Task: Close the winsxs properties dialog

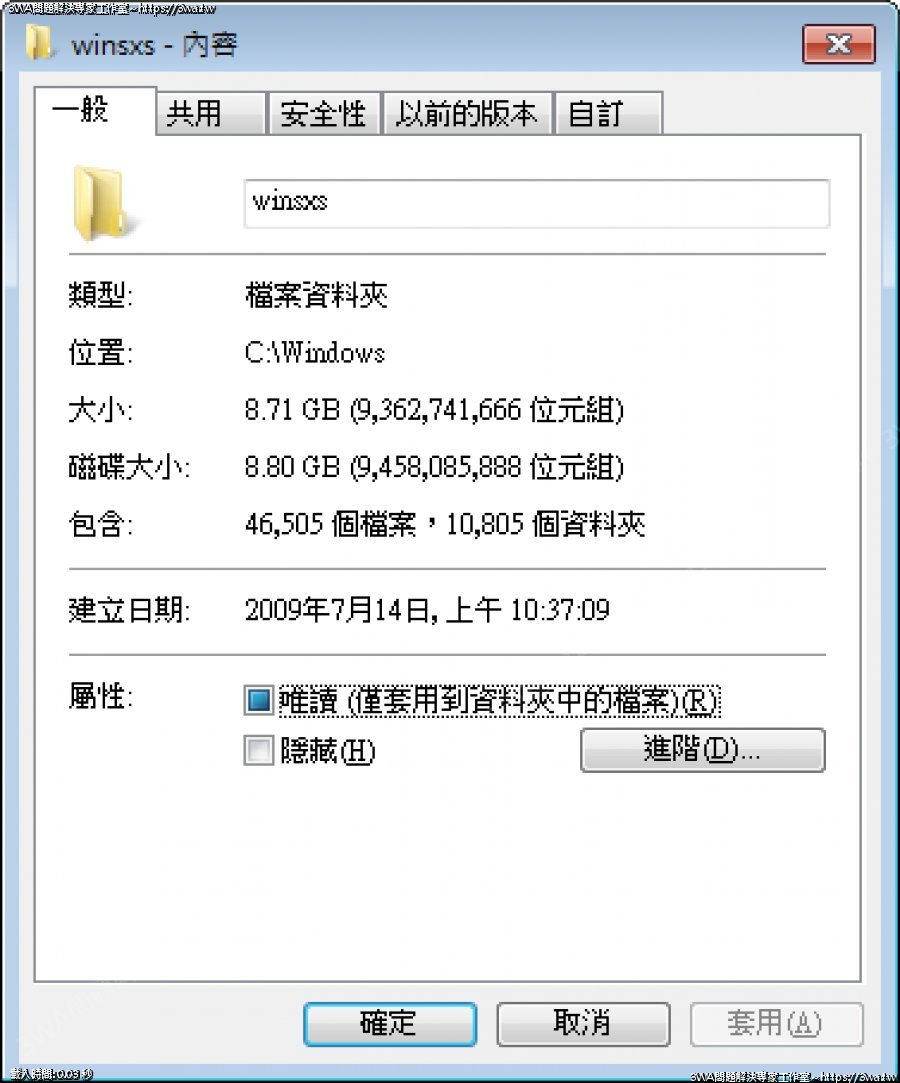Action: pyautogui.click(x=839, y=44)
